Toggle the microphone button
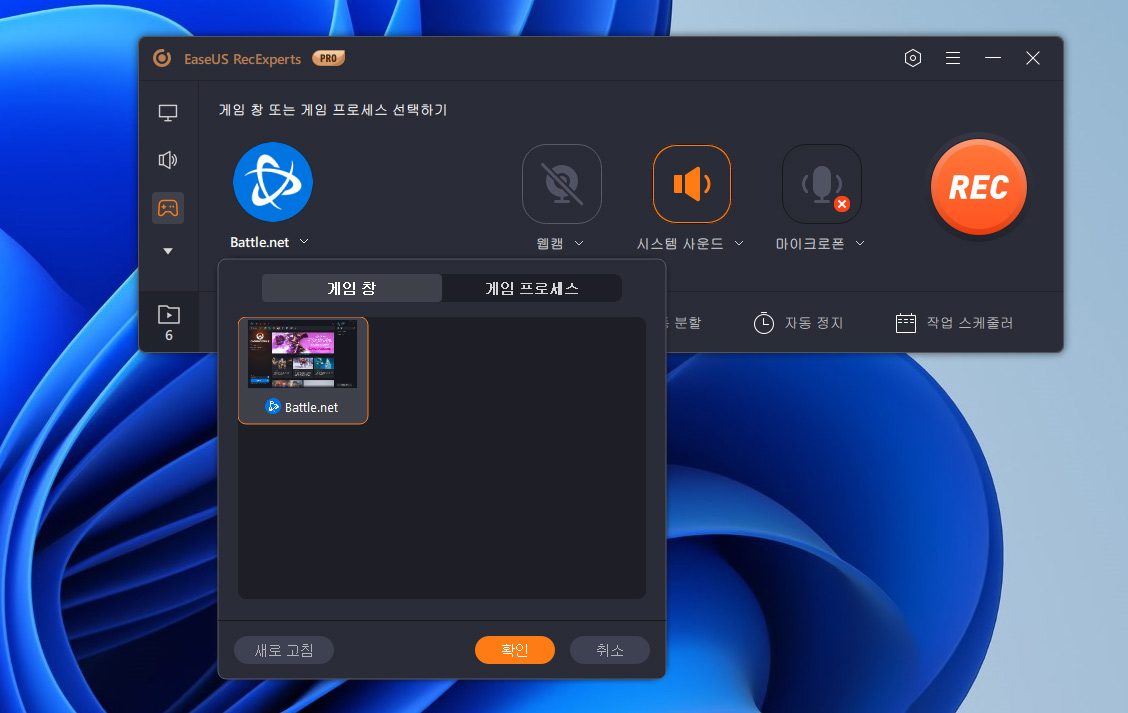1128x713 pixels. tap(822, 184)
